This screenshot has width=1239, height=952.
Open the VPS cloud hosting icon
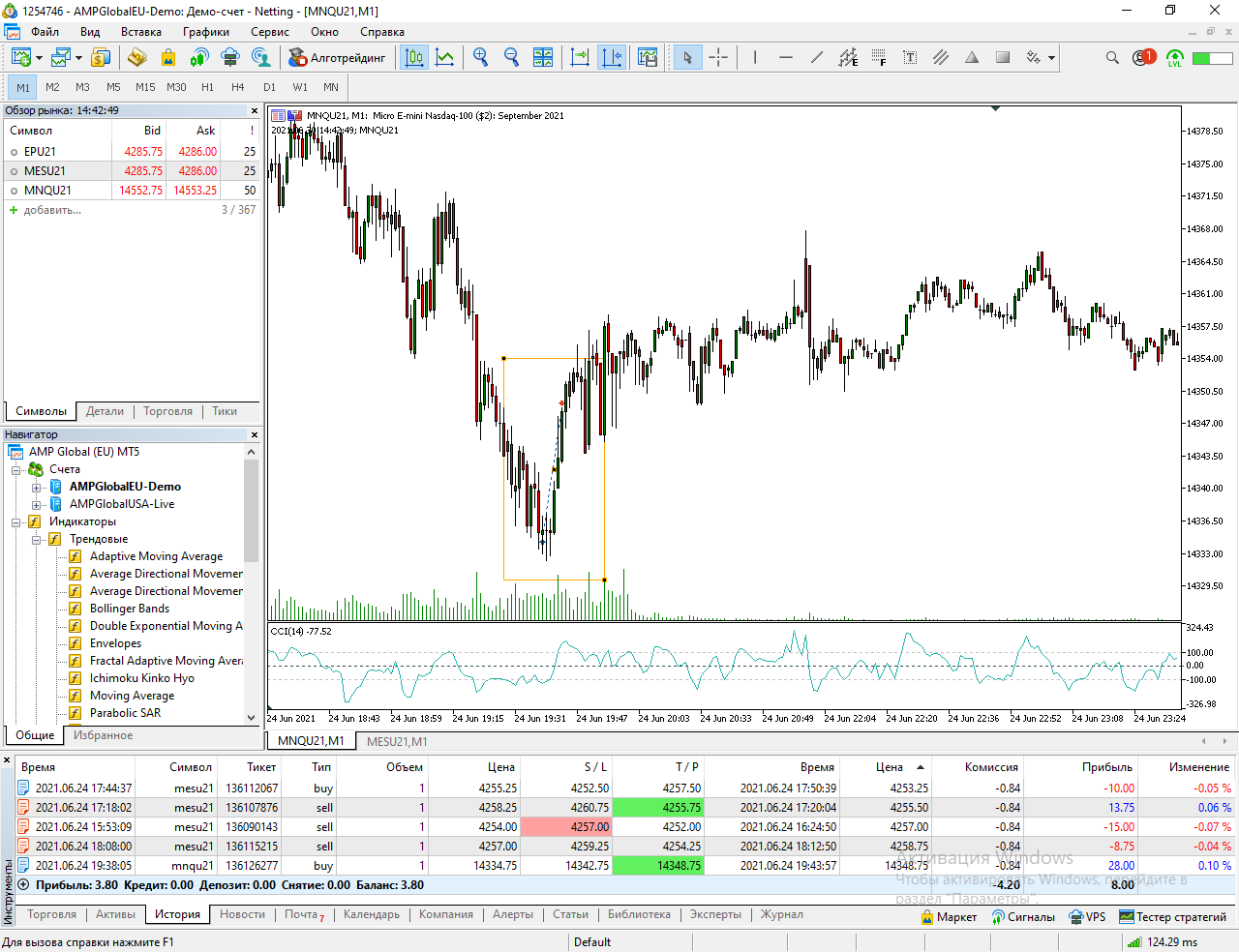coord(230,58)
